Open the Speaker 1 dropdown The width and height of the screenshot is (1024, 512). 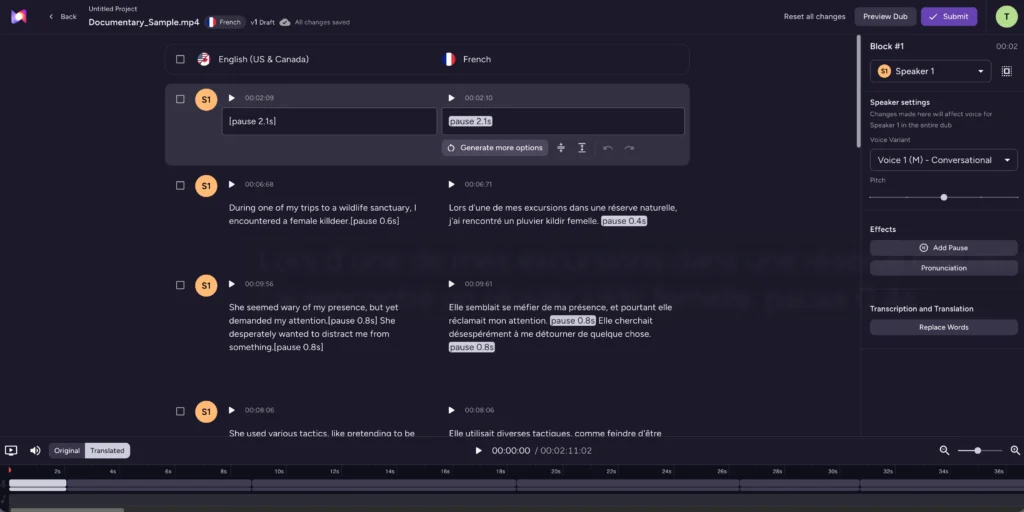(930, 71)
